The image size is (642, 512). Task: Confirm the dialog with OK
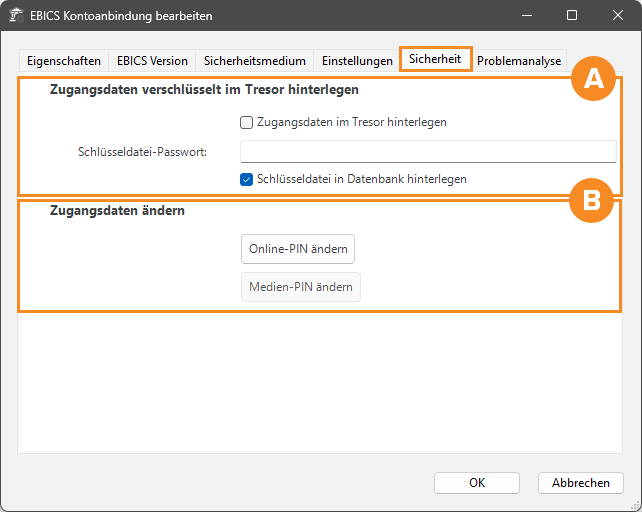pos(477,483)
